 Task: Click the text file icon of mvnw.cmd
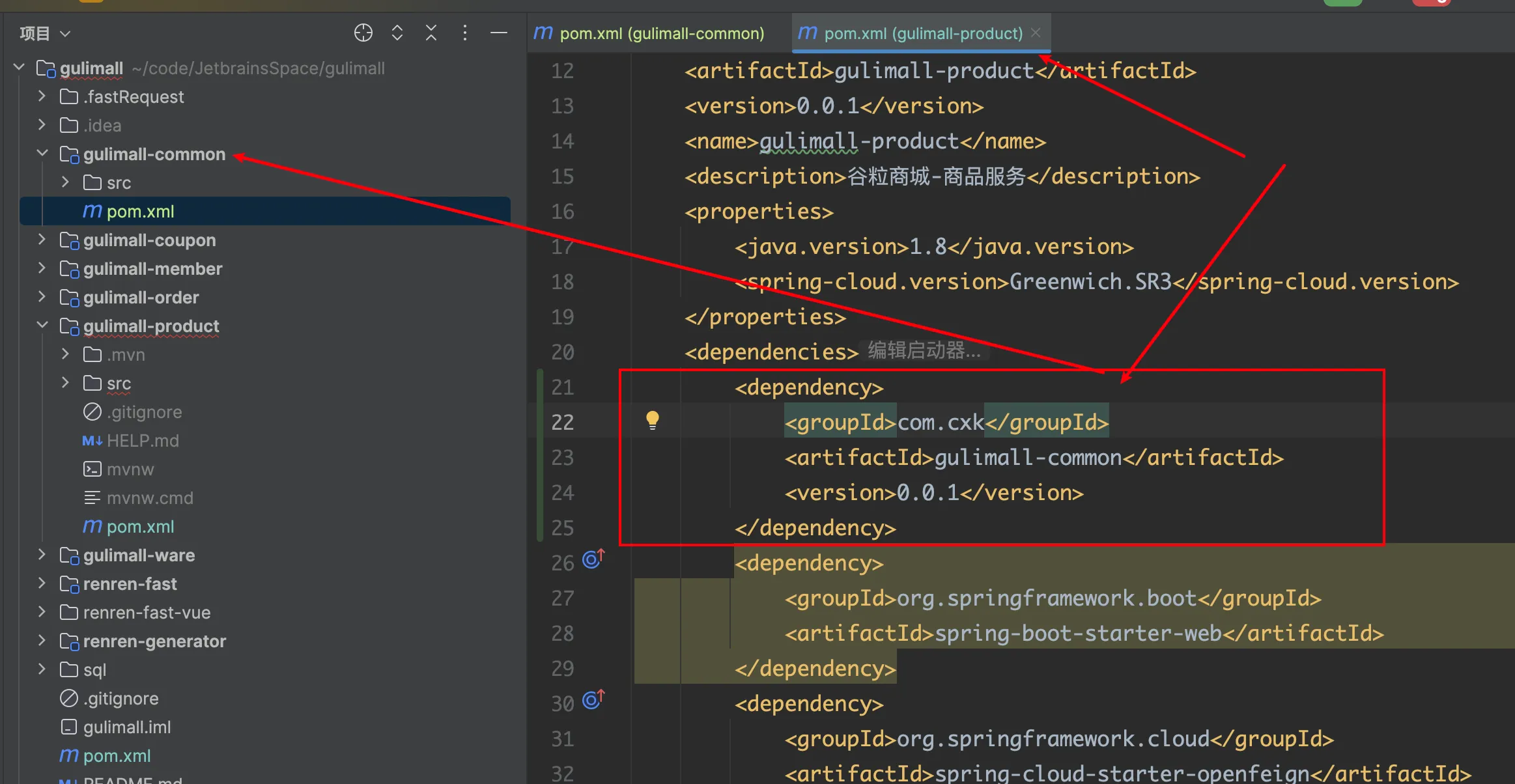pos(92,497)
